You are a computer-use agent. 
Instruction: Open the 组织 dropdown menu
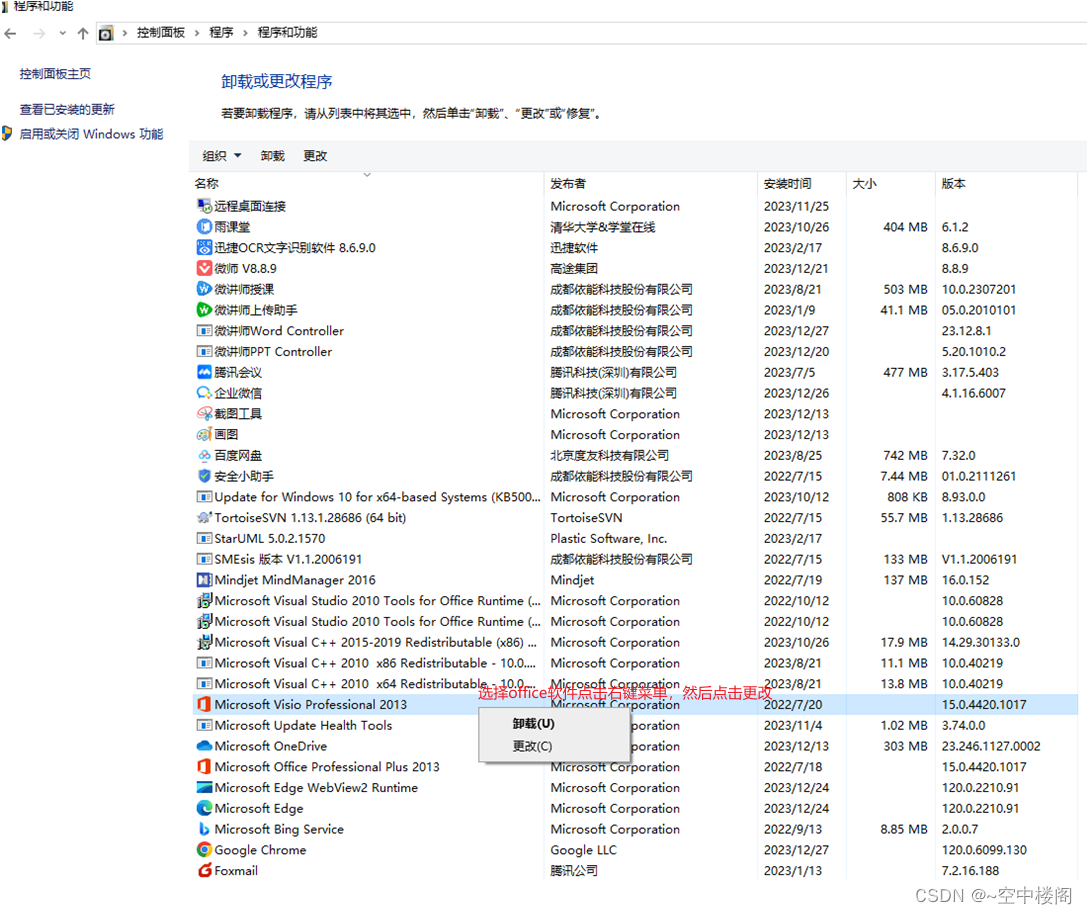(221, 156)
